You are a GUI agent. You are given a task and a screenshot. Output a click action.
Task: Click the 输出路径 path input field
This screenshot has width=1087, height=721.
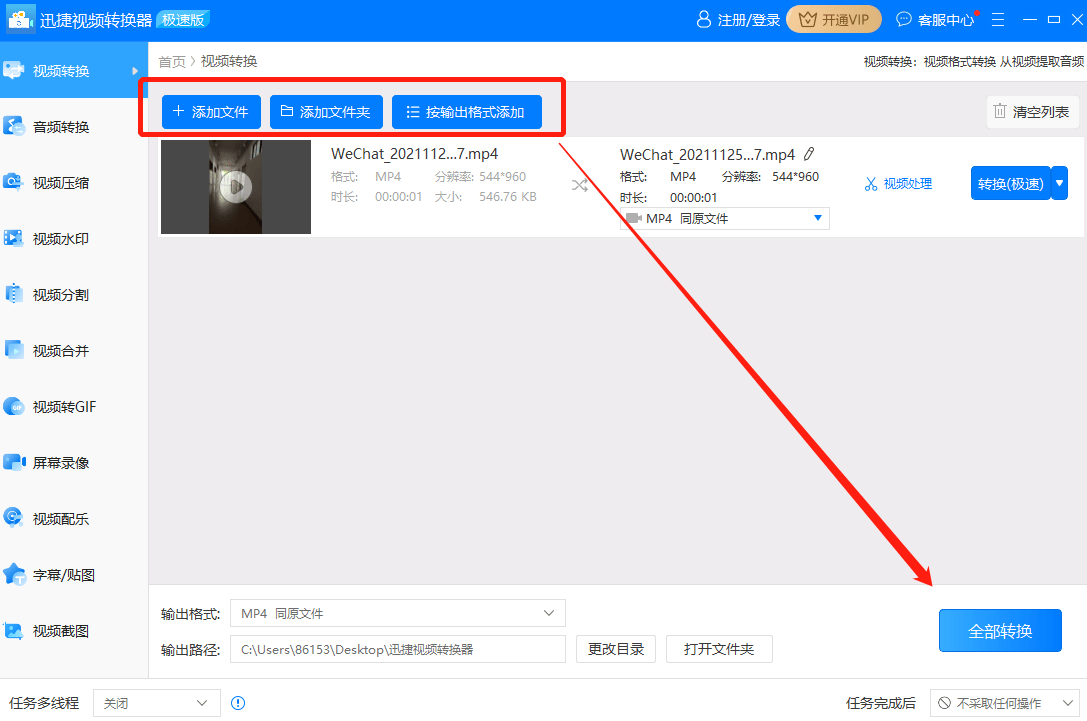pyautogui.click(x=397, y=649)
